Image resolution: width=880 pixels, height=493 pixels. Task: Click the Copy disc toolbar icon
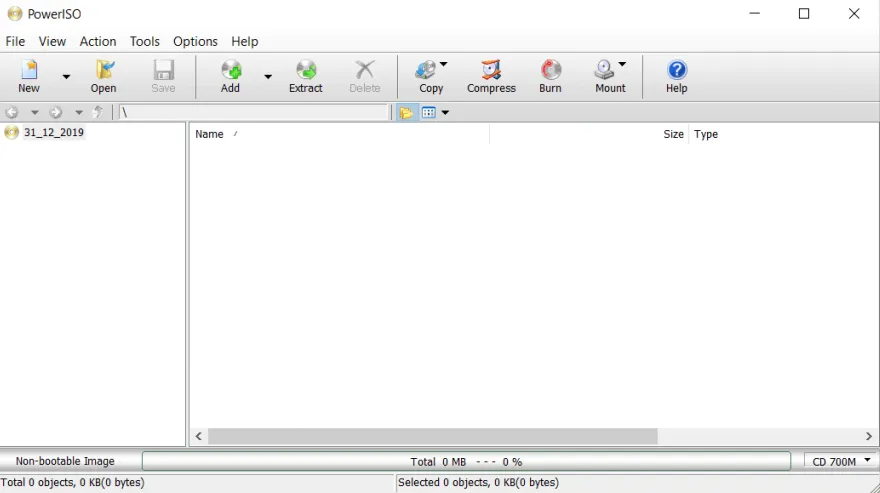click(426, 70)
